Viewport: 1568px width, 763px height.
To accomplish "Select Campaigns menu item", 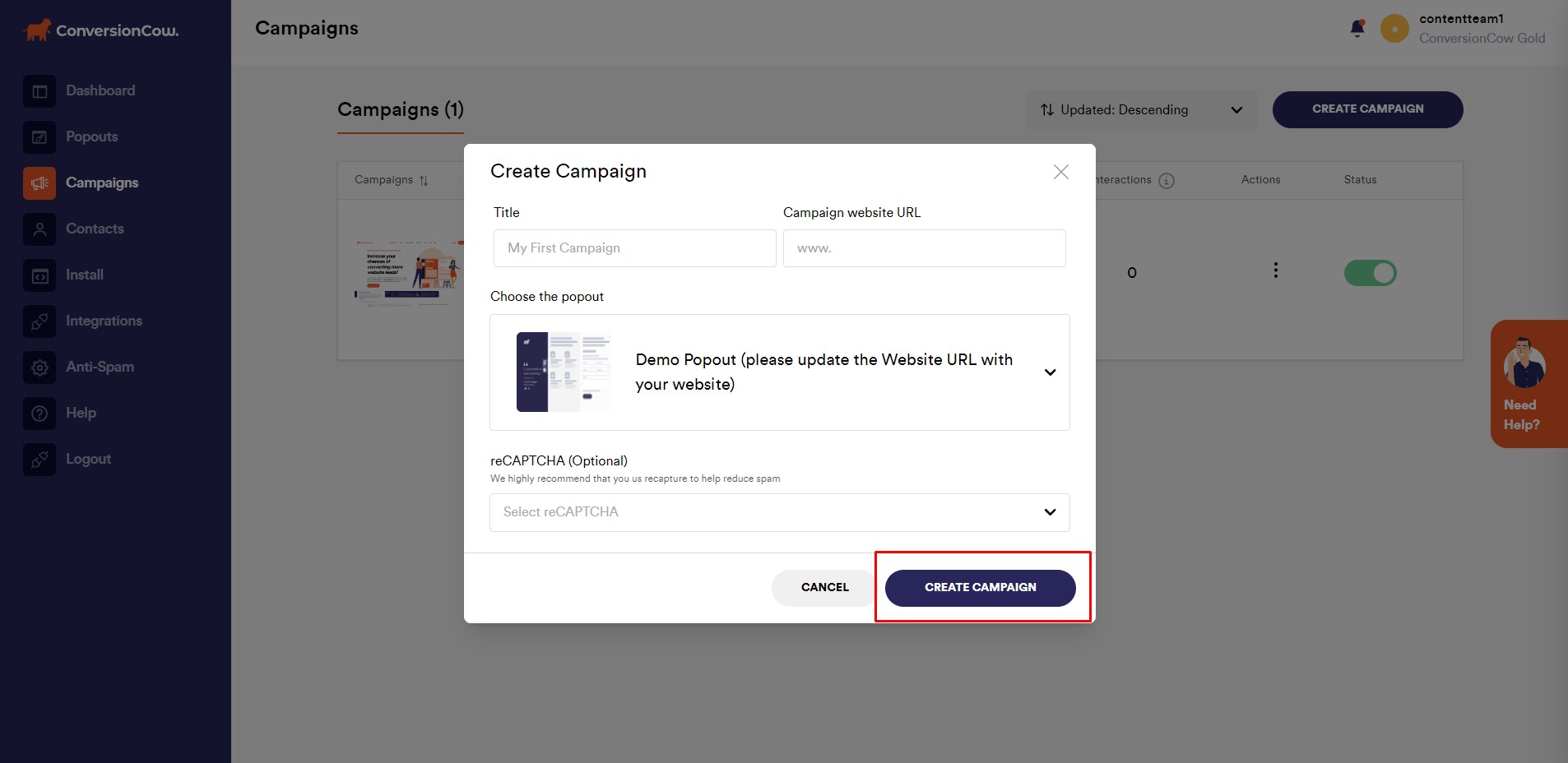I will 102,183.
